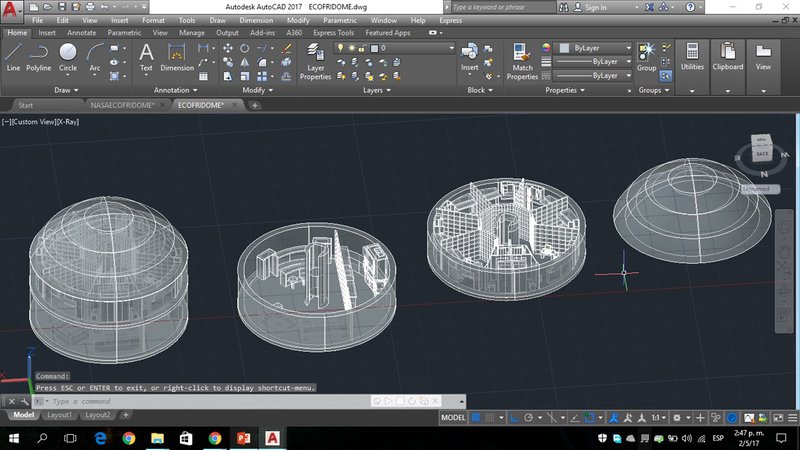This screenshot has width=800, height=450.
Task: Toggle the grid display in status bar
Action: point(477,417)
